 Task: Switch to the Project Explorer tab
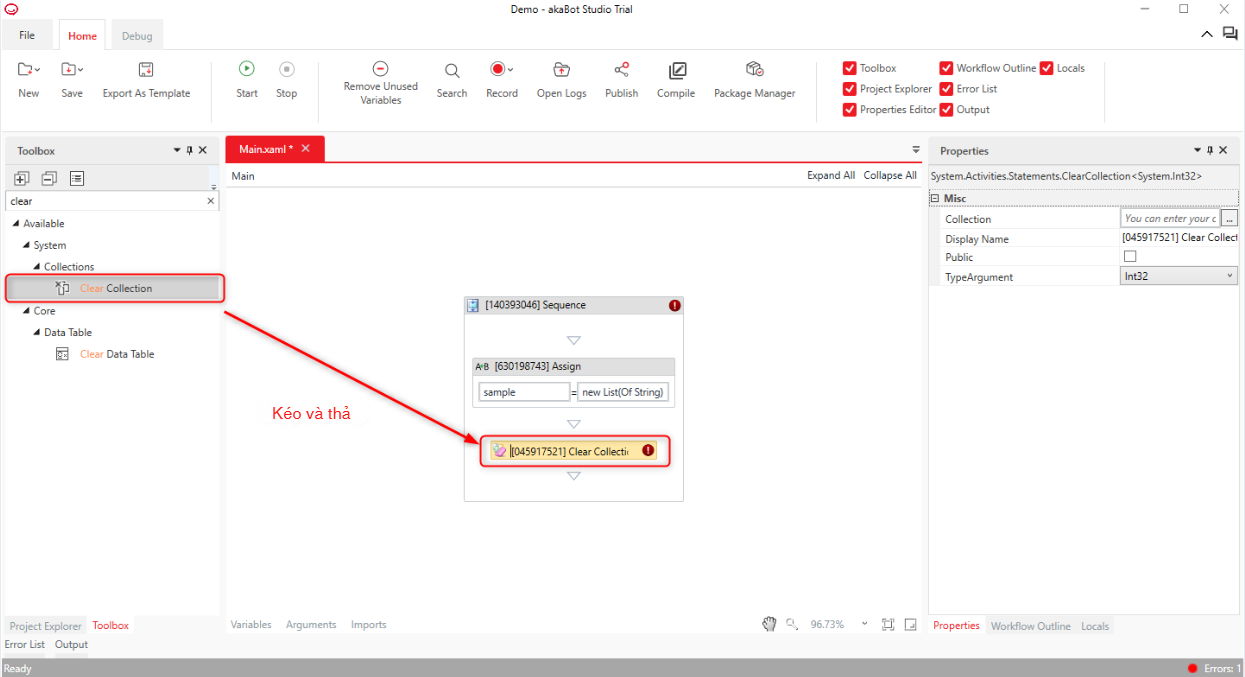pos(45,626)
